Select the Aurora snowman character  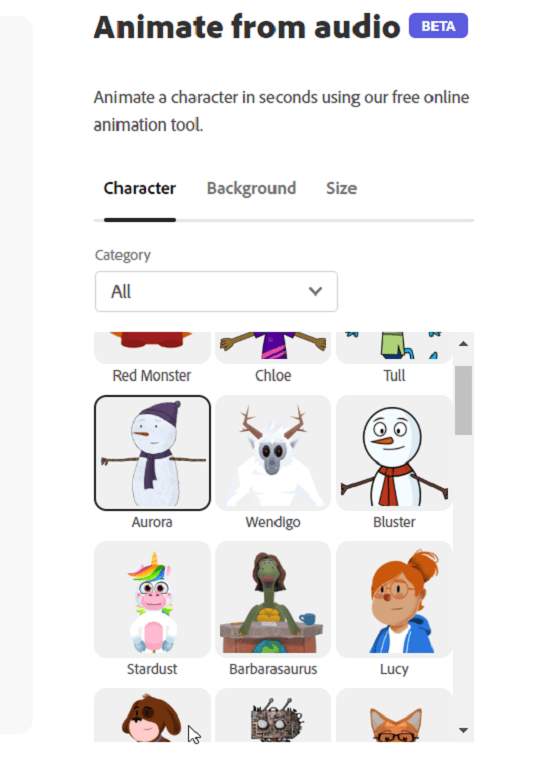(x=152, y=453)
